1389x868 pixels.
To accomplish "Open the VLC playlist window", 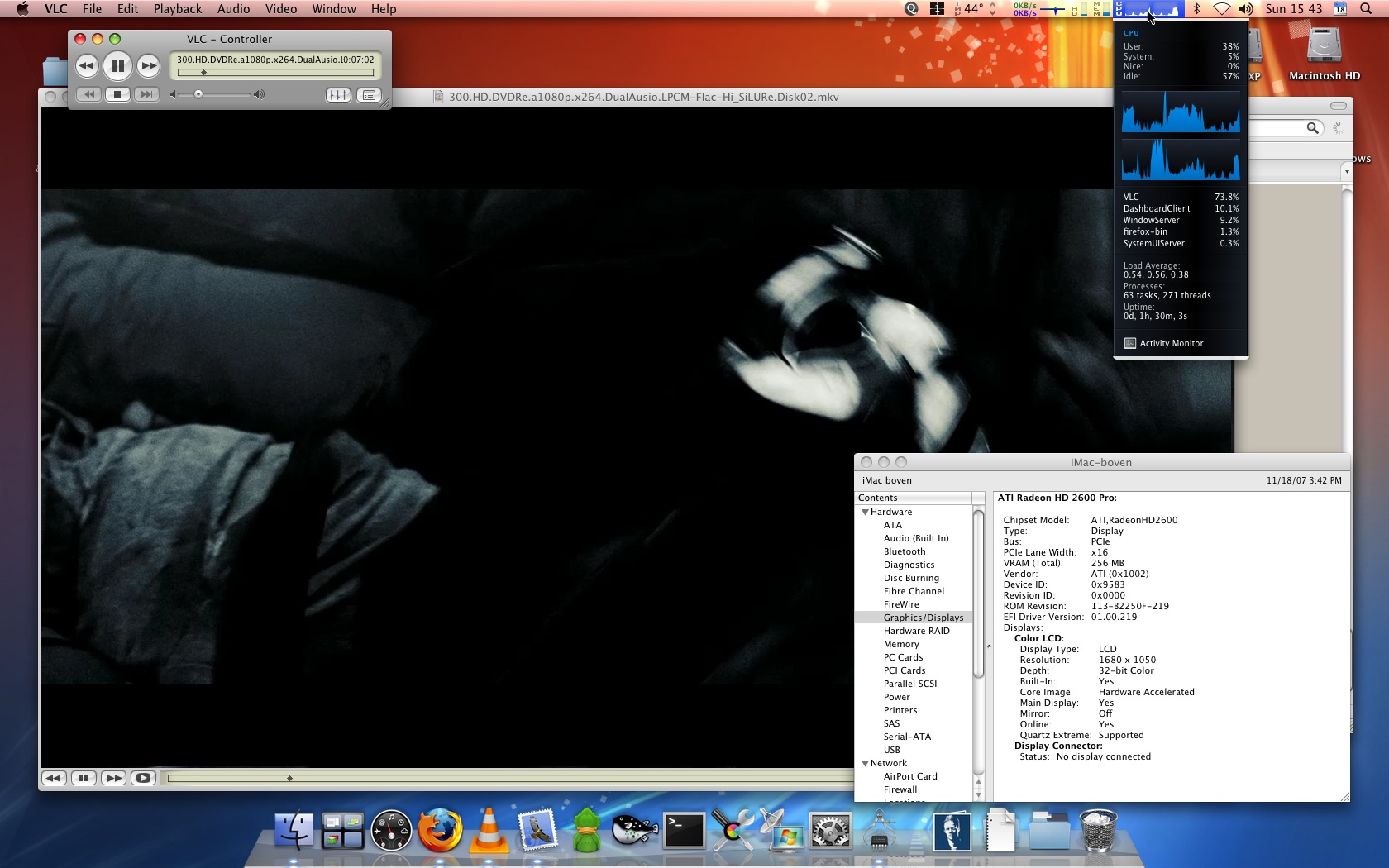I will tap(369, 95).
